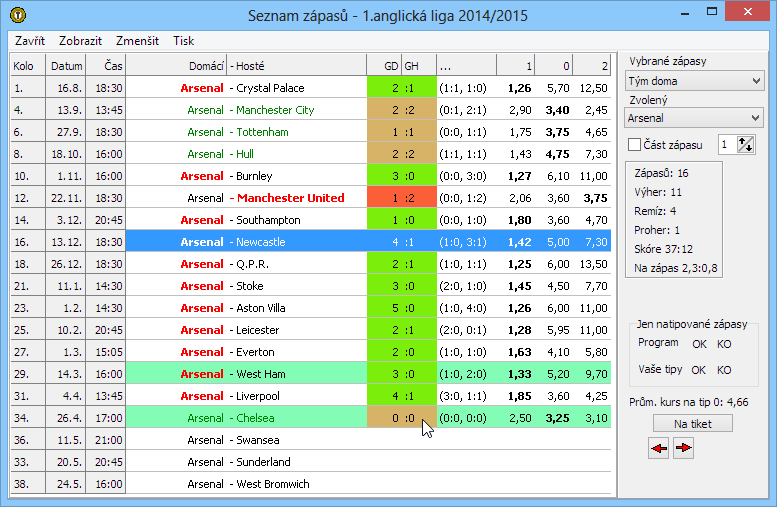777x507 pixels.
Task: Click OK next to Vaše tipy
Action: click(698, 370)
